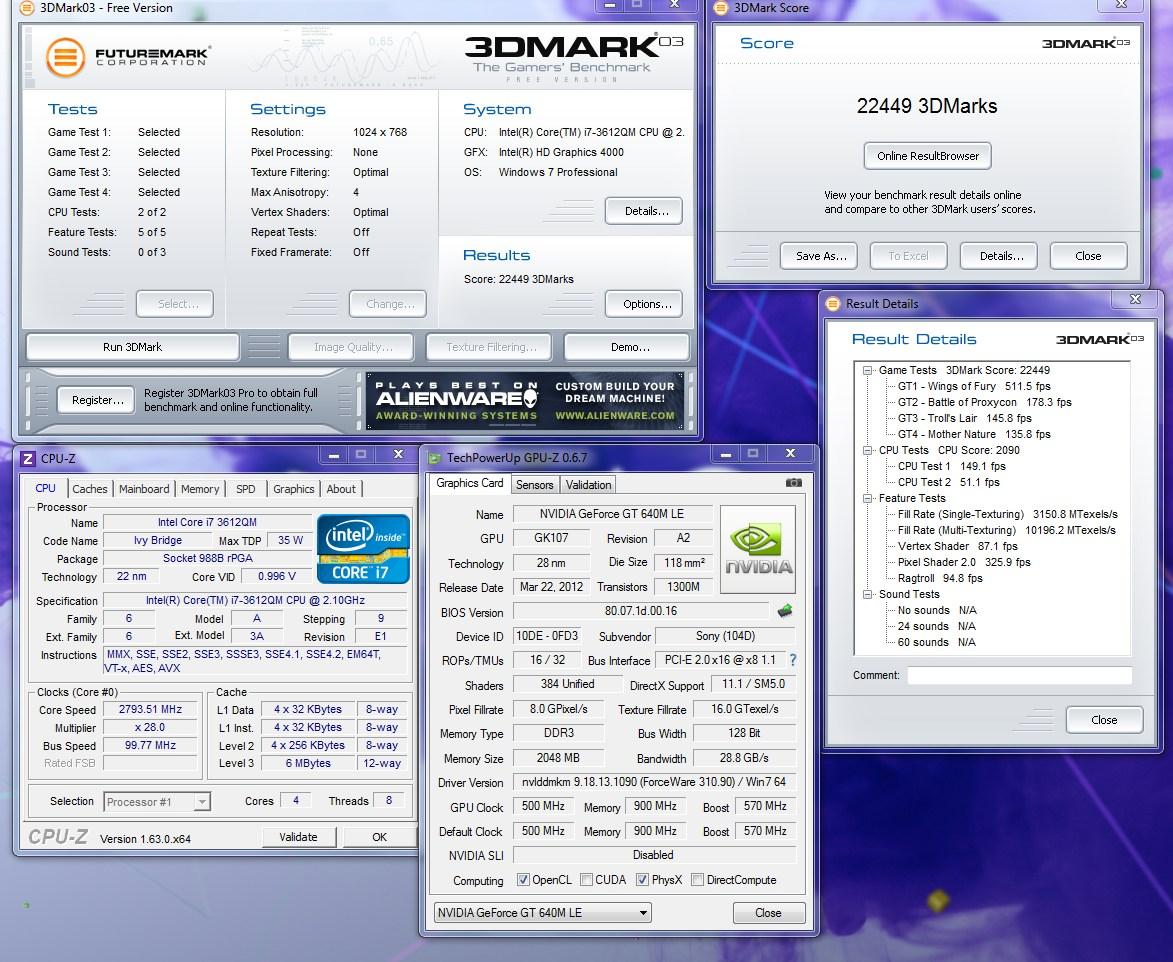1173x962 pixels.
Task: Select the Pixel Shader 2.0 row
Action: click(964, 563)
